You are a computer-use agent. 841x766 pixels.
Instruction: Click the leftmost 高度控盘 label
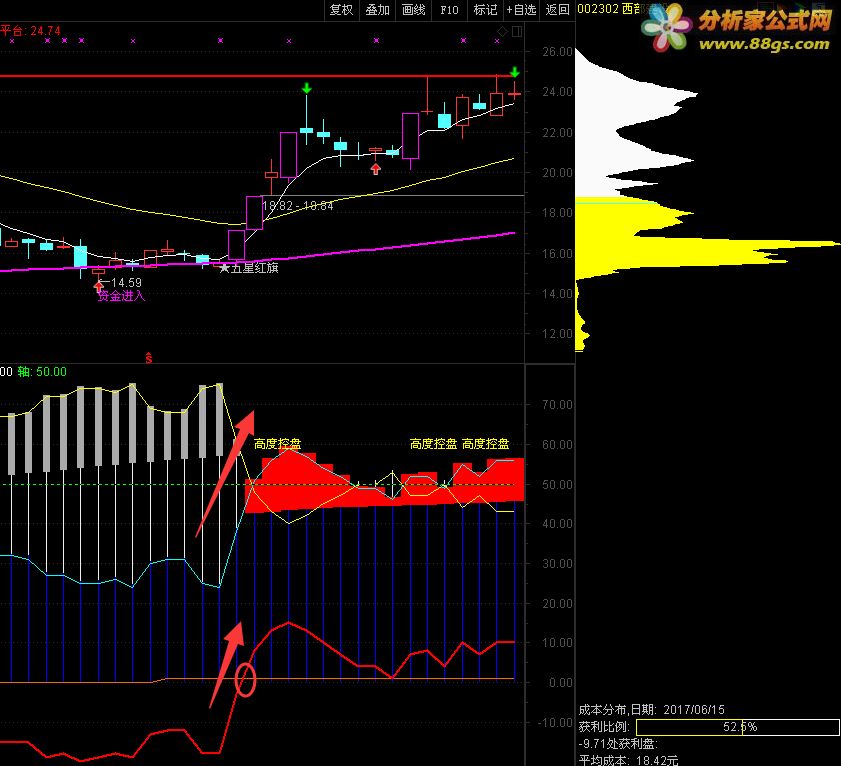[x=277, y=444]
